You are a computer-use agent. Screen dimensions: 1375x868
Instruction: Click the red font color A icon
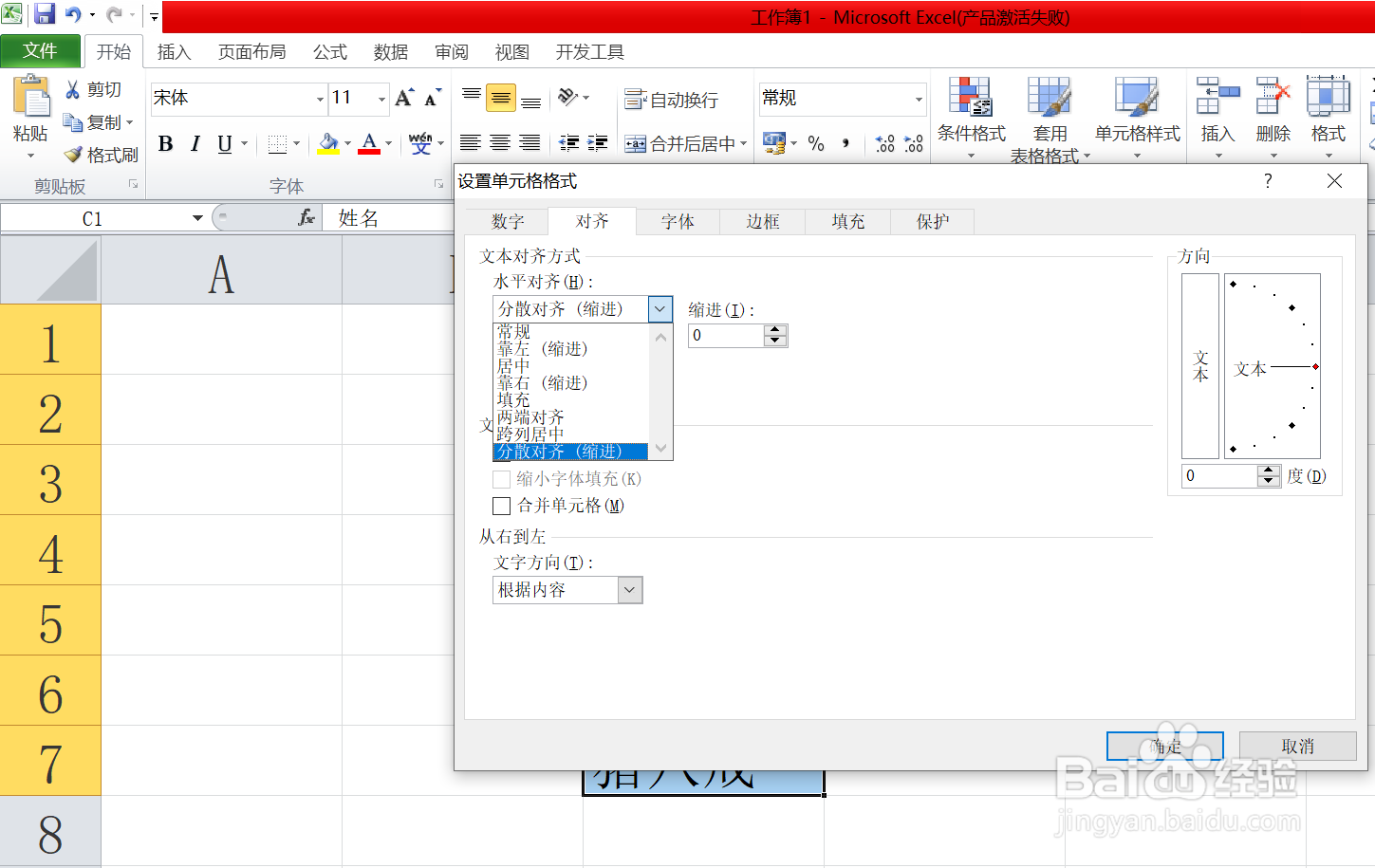click(369, 143)
